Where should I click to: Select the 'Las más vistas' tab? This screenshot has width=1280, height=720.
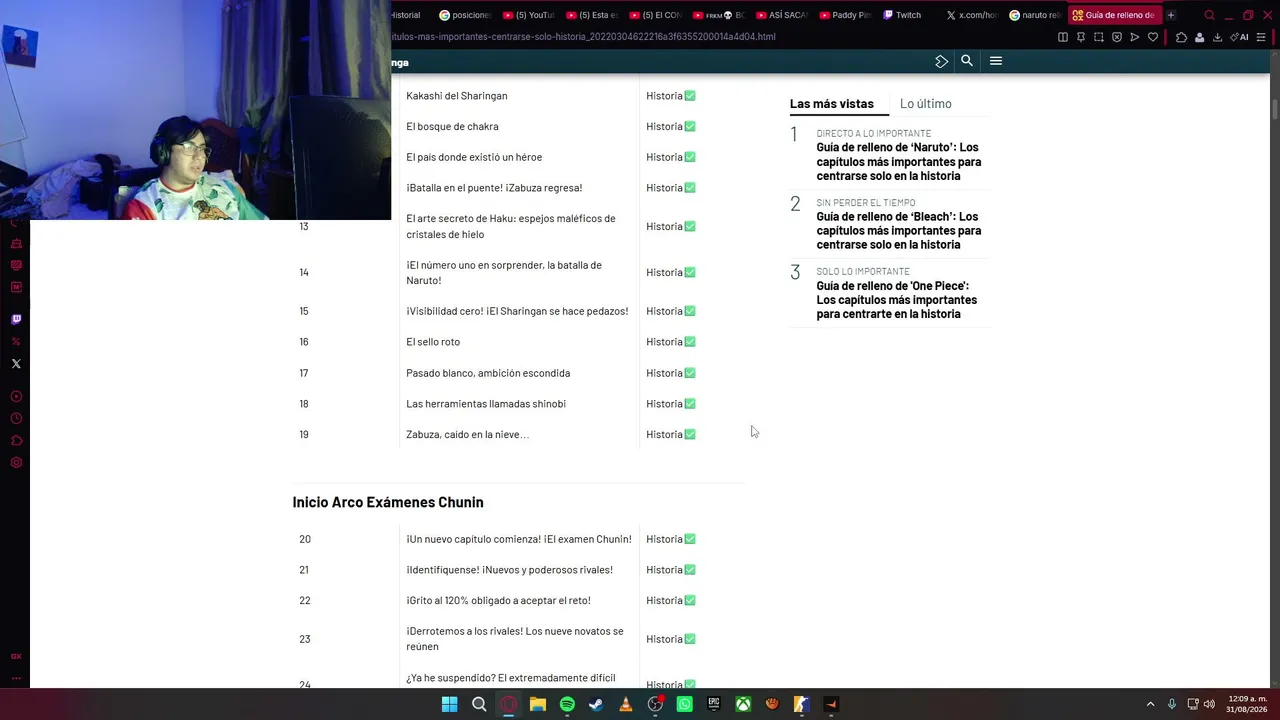tap(832, 104)
